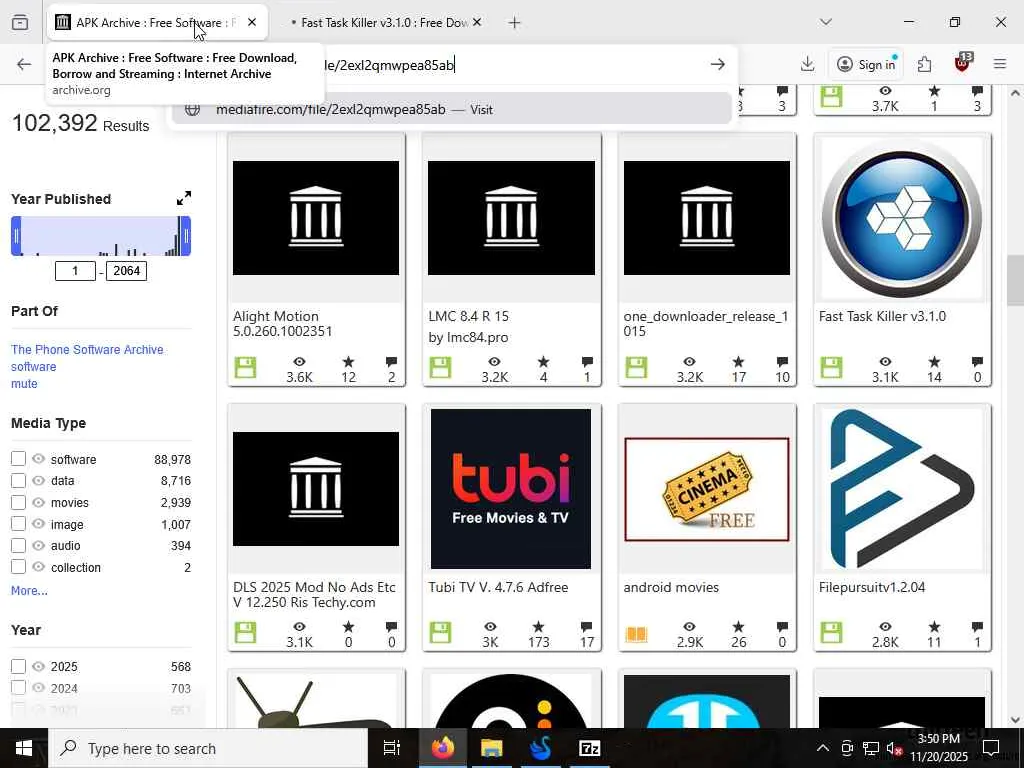Click the right handle of year slider
The image size is (1024, 768).
pyautogui.click(x=185, y=236)
